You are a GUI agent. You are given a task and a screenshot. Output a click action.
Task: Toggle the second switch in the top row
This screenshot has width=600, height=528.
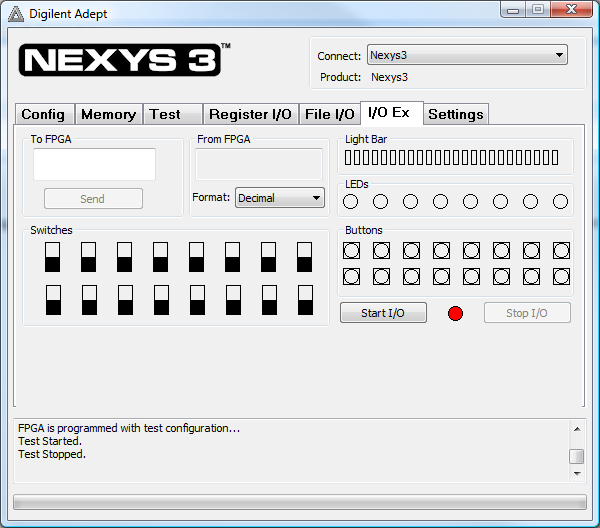(88, 257)
